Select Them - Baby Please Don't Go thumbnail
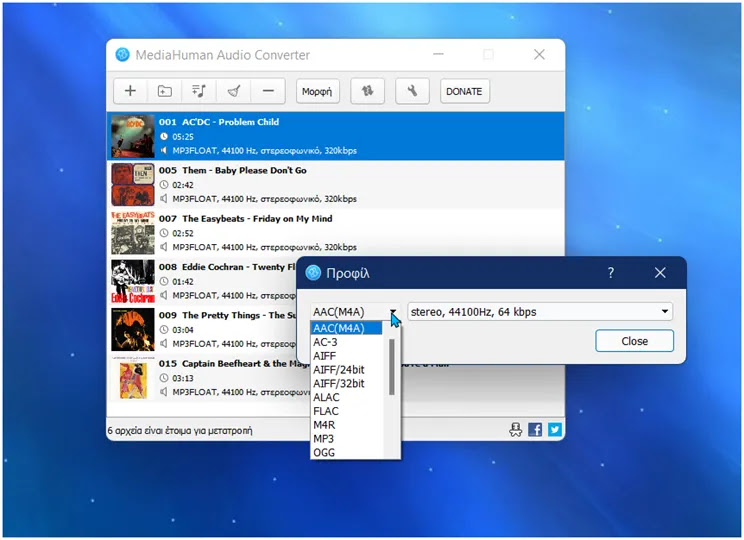 [x=133, y=185]
